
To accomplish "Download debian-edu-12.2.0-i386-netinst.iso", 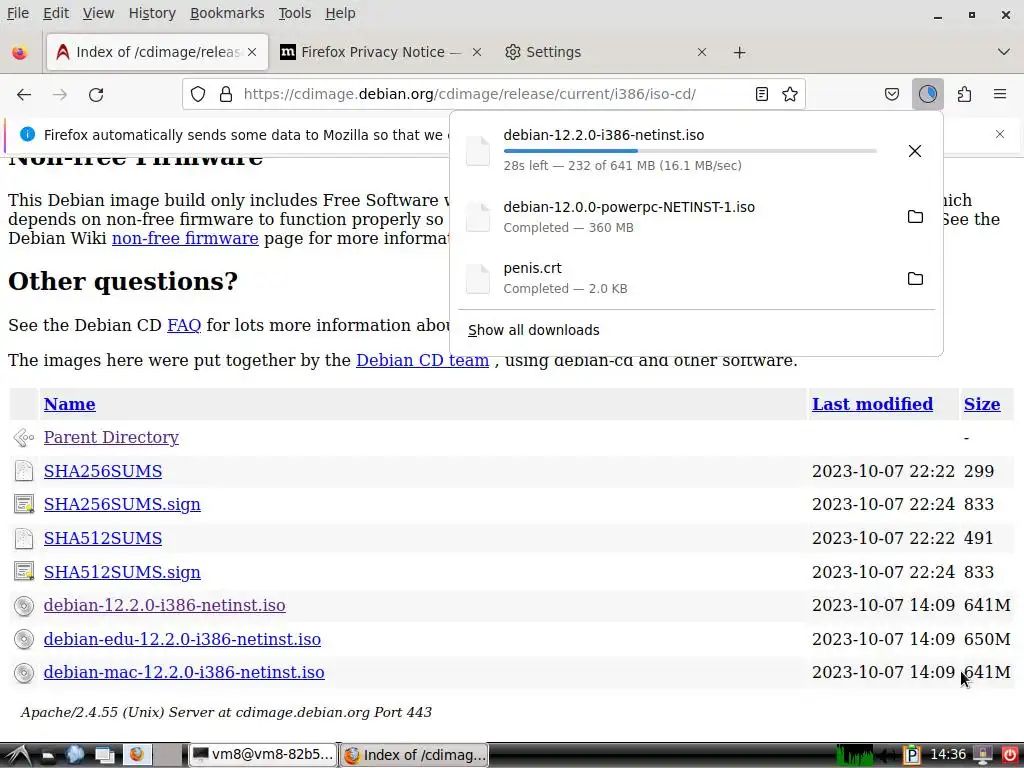I will pos(182,639).
